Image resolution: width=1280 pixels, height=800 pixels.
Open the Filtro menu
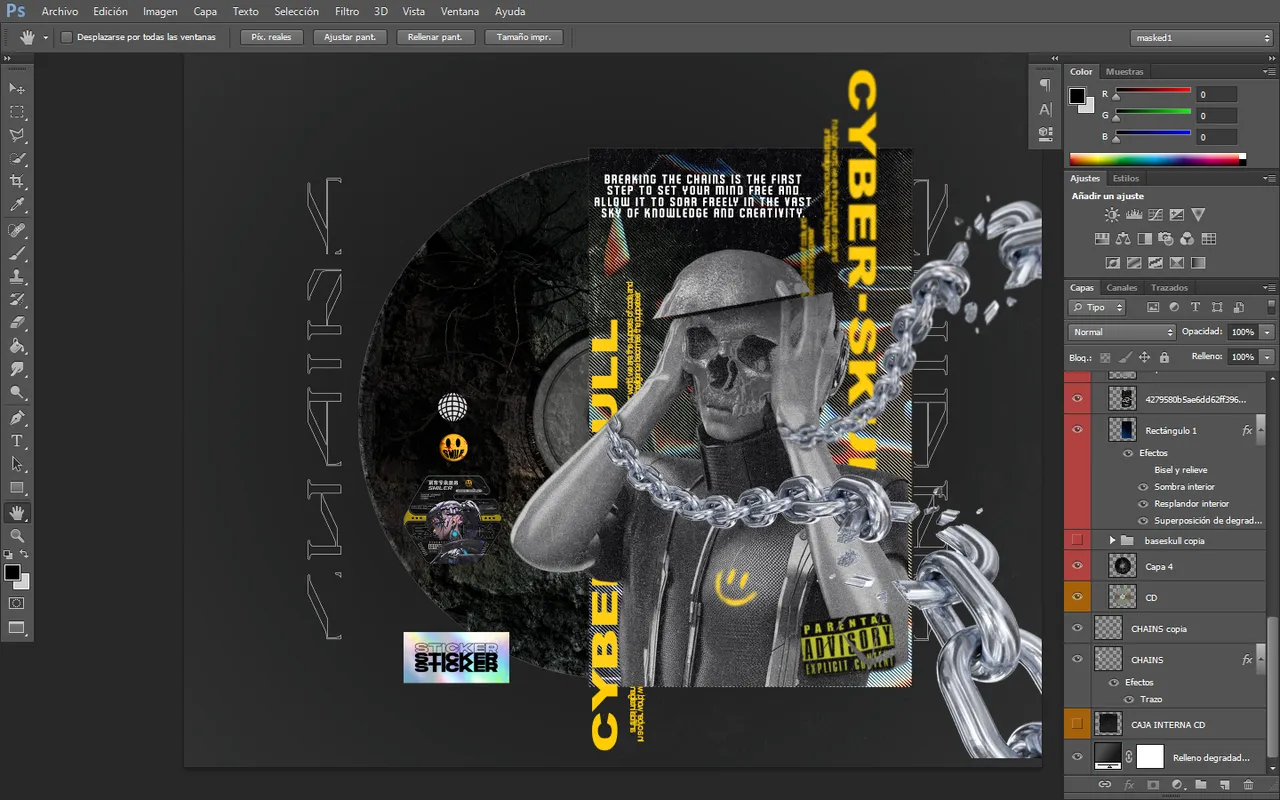pyautogui.click(x=347, y=12)
